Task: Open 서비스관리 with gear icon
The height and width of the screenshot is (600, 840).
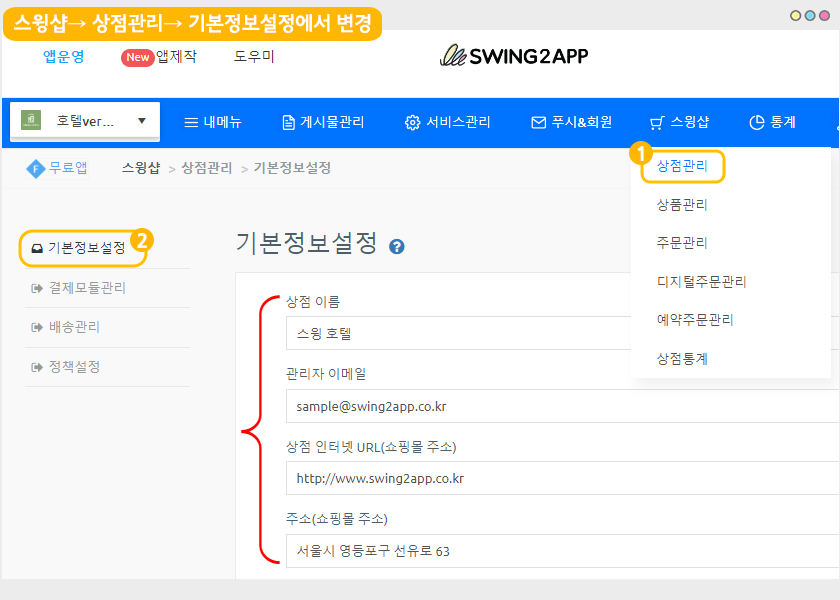Action: tap(447, 122)
